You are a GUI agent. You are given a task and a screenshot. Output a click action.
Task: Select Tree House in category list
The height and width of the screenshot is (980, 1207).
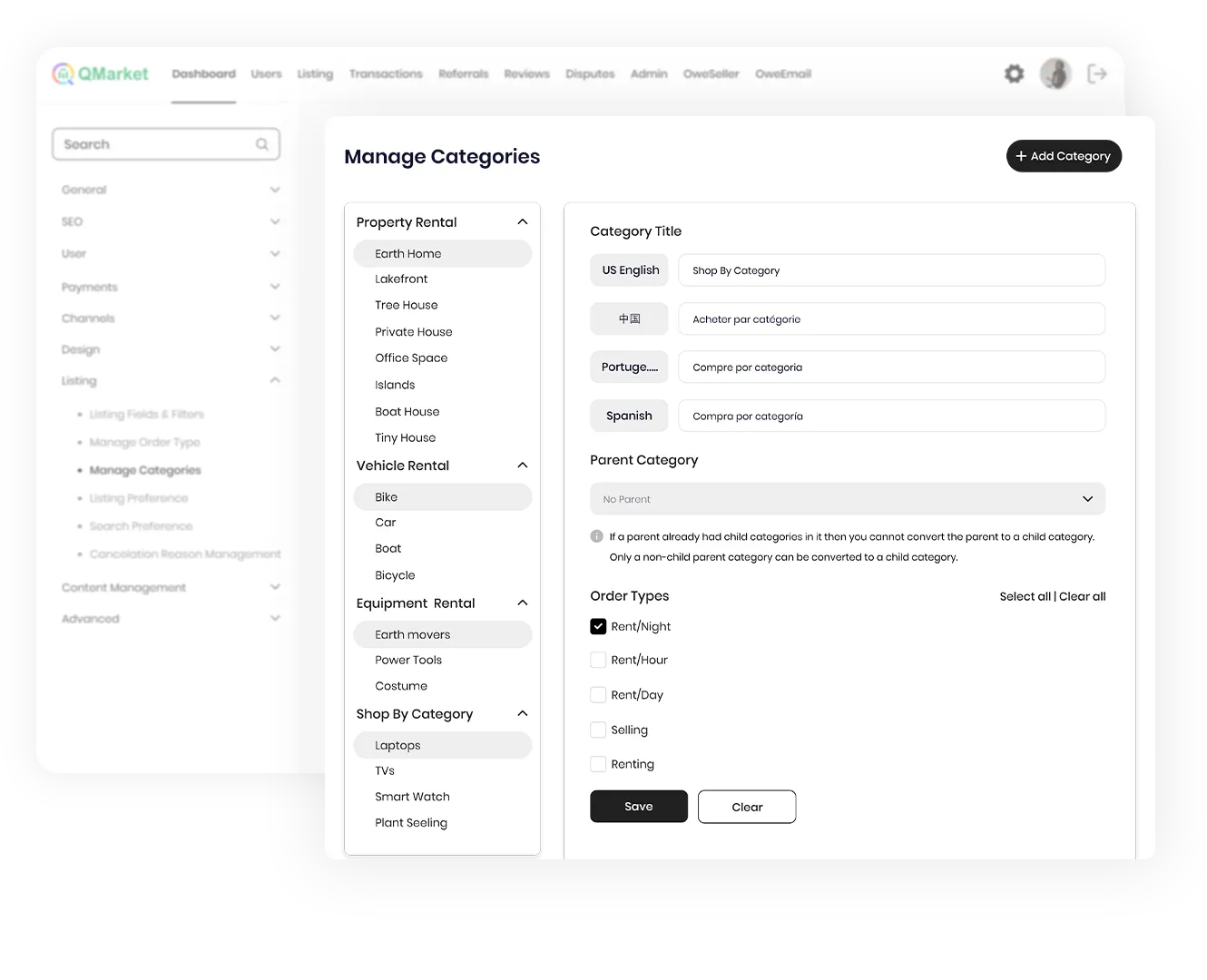(x=407, y=305)
